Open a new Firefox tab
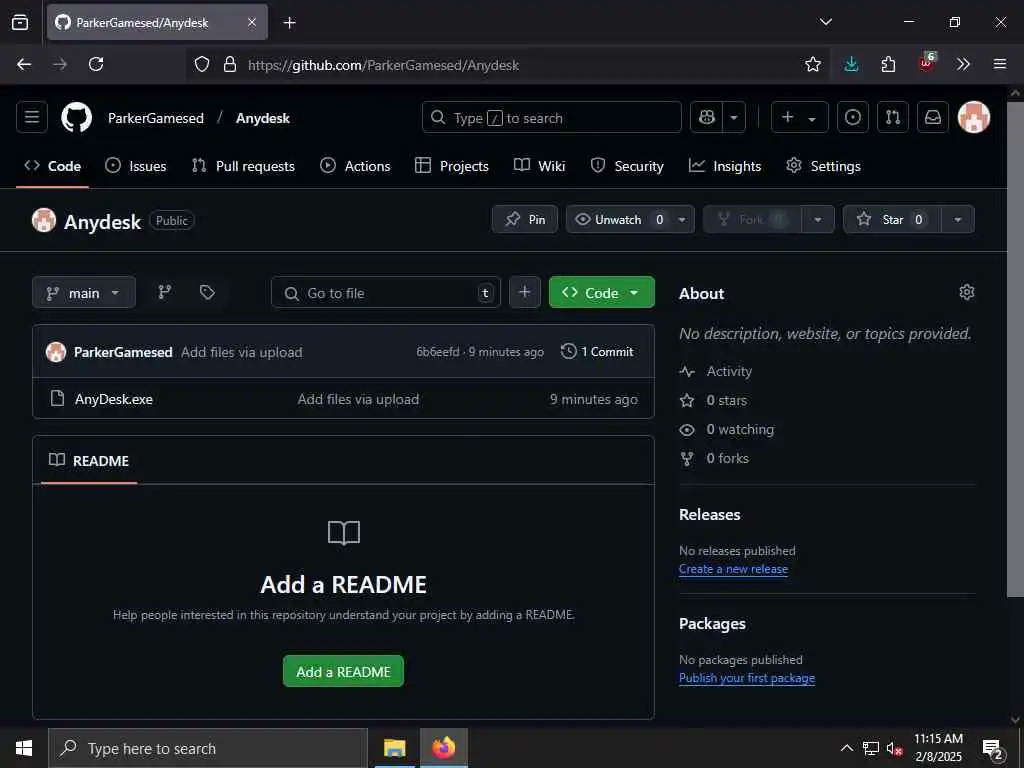 (x=289, y=23)
